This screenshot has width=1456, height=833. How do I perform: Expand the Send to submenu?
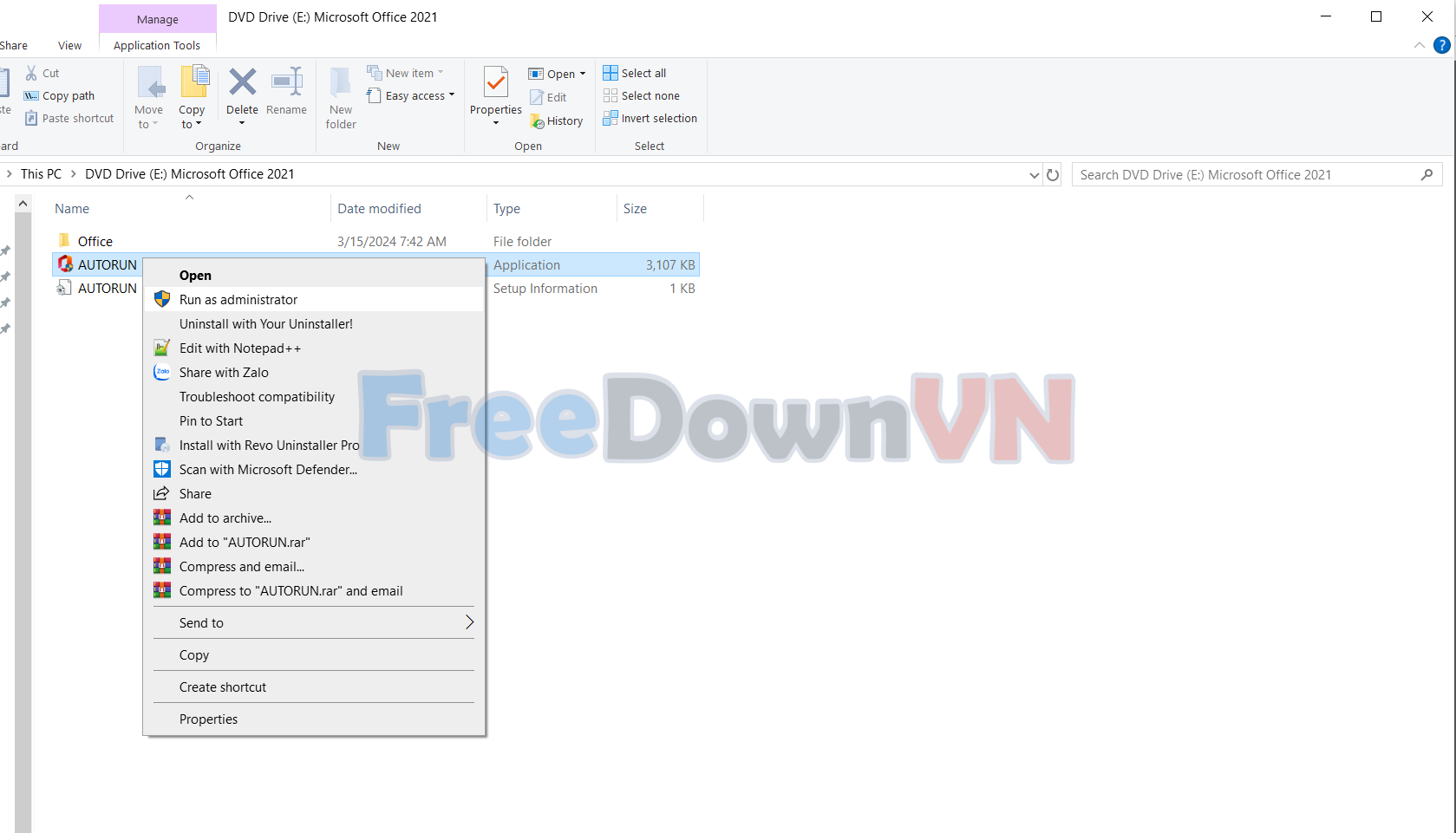(x=469, y=622)
